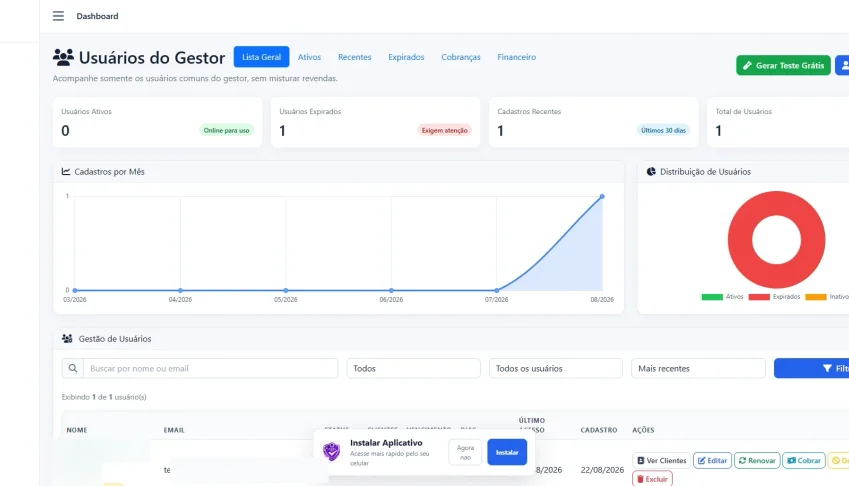Click the Online para uso badge

[x=226, y=130]
